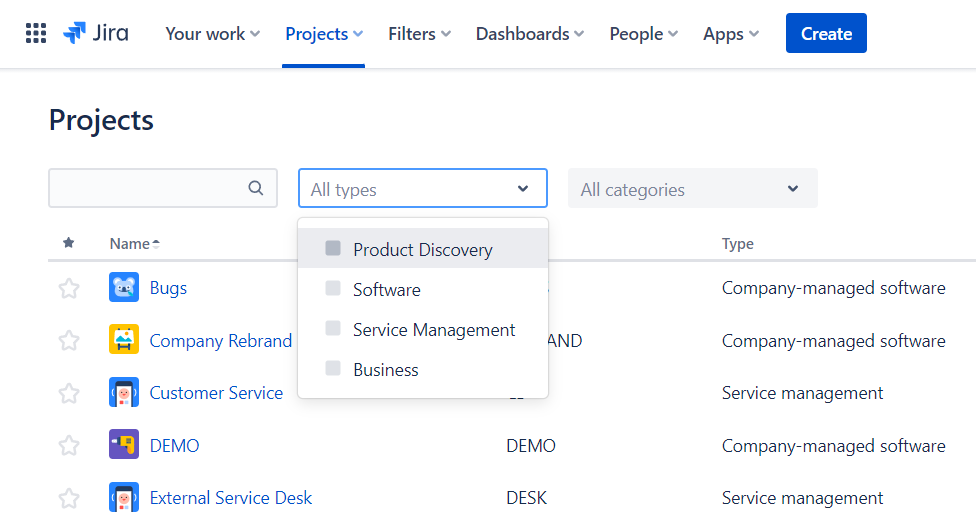Star the Company Rebrand project
This screenshot has width=976, height=523.
point(69,341)
